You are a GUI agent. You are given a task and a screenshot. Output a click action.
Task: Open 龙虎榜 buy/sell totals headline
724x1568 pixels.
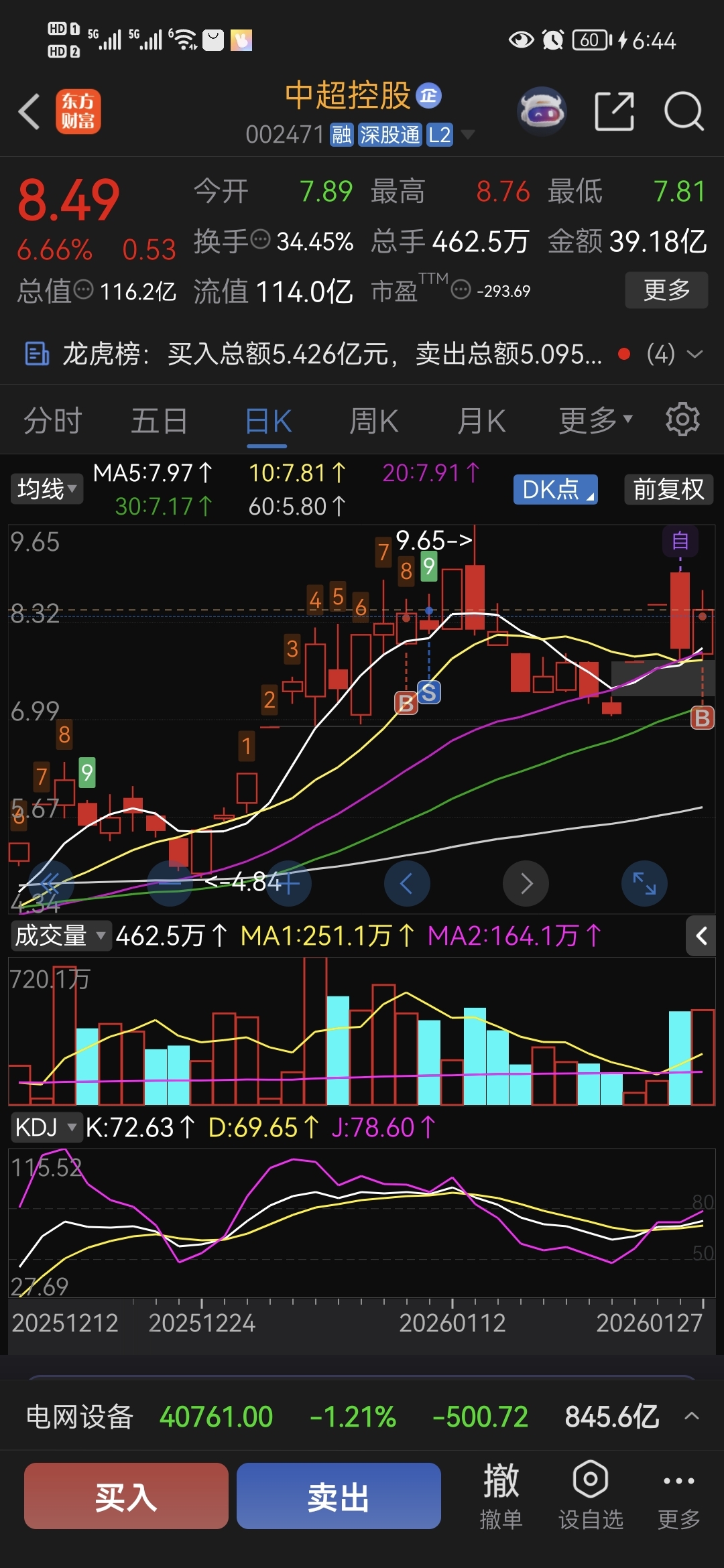click(333, 354)
